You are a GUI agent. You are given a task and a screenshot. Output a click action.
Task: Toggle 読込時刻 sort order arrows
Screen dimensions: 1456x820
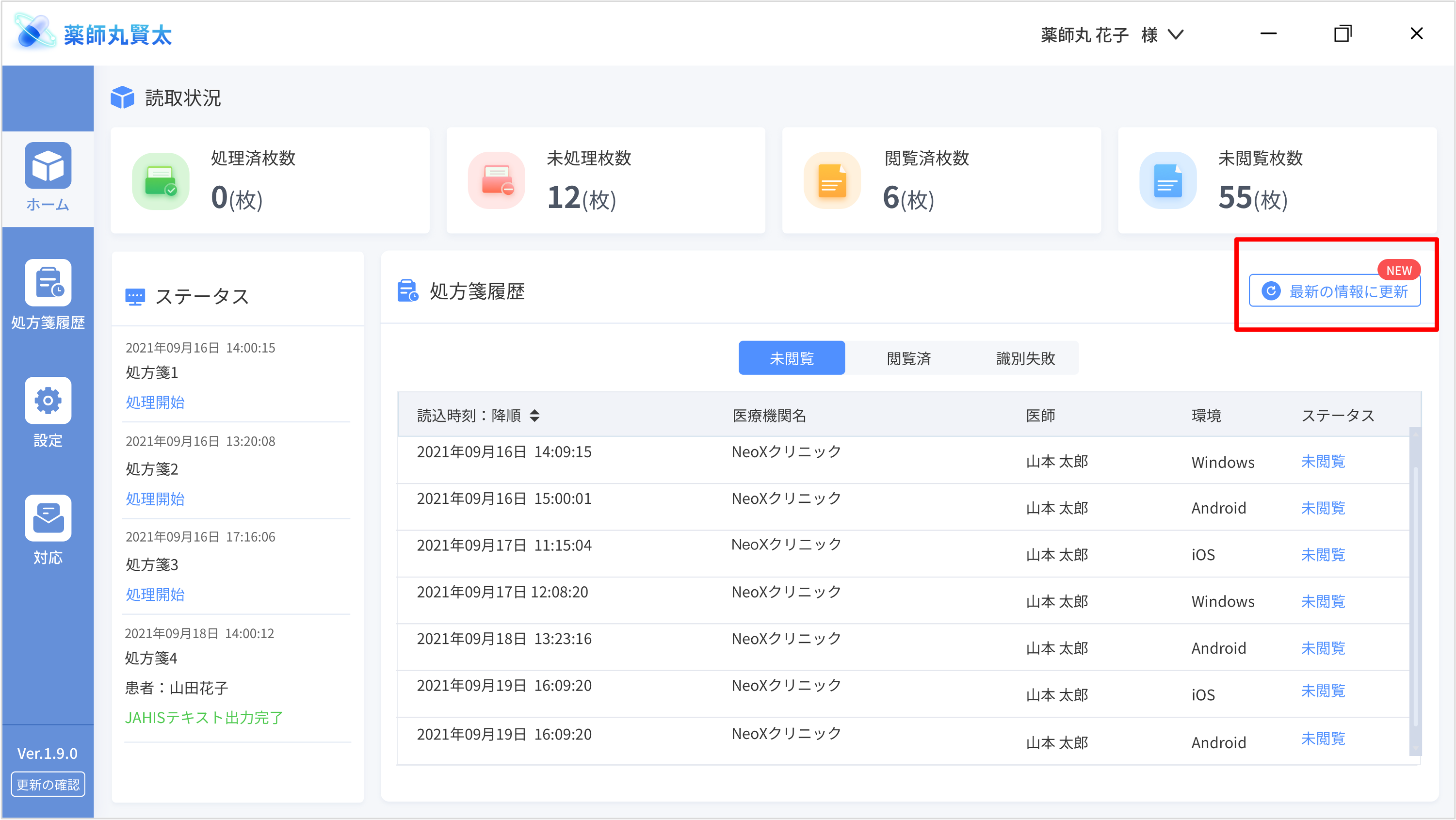coord(534,416)
